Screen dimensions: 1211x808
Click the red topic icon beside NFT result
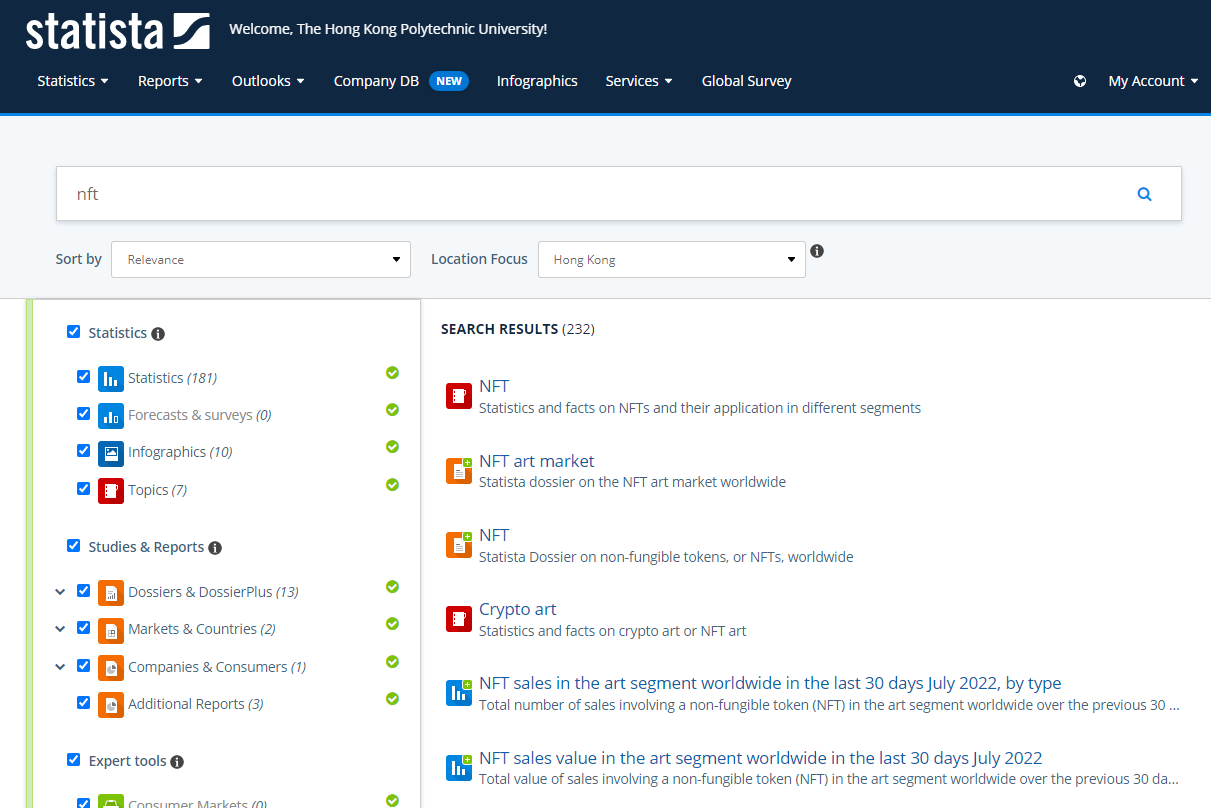(458, 396)
